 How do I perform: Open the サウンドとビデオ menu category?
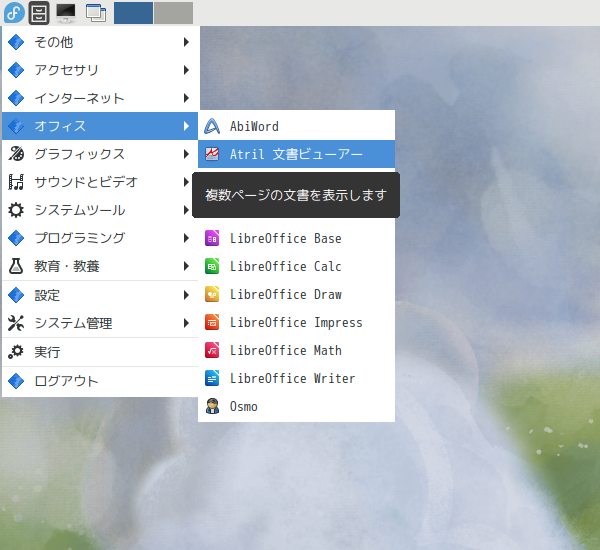pyautogui.click(x=100, y=182)
